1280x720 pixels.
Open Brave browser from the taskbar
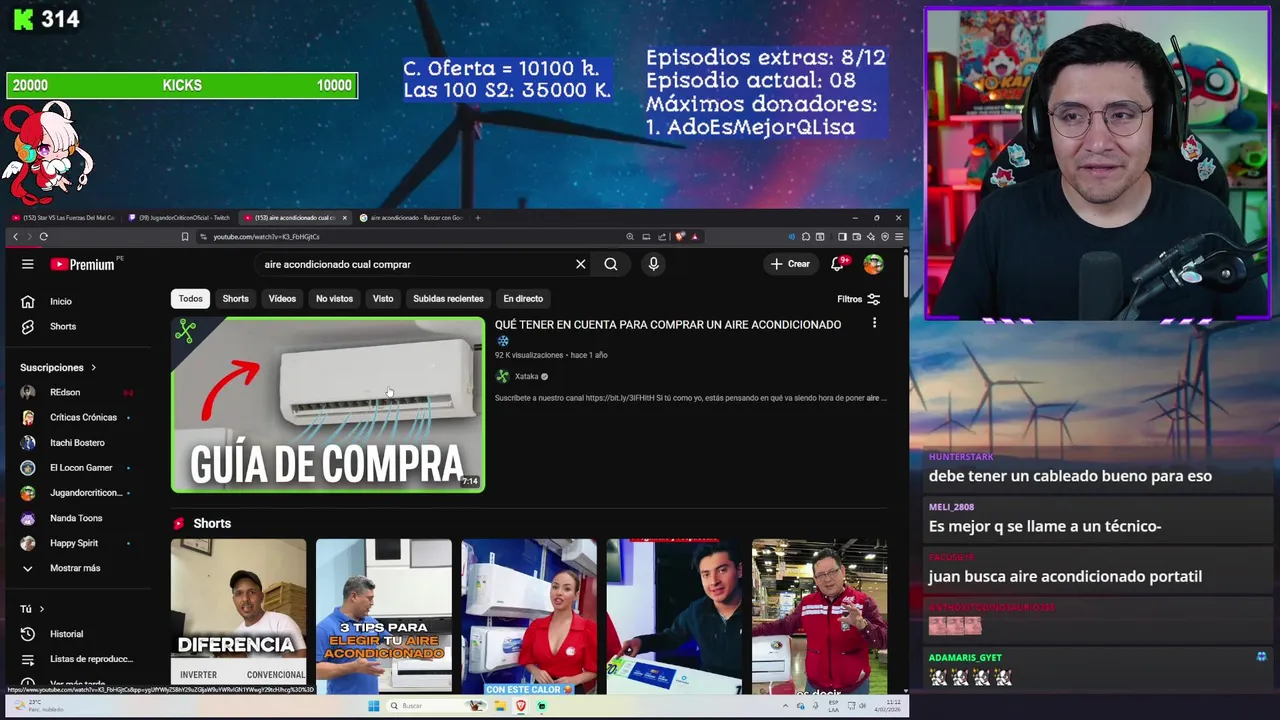tap(521, 705)
